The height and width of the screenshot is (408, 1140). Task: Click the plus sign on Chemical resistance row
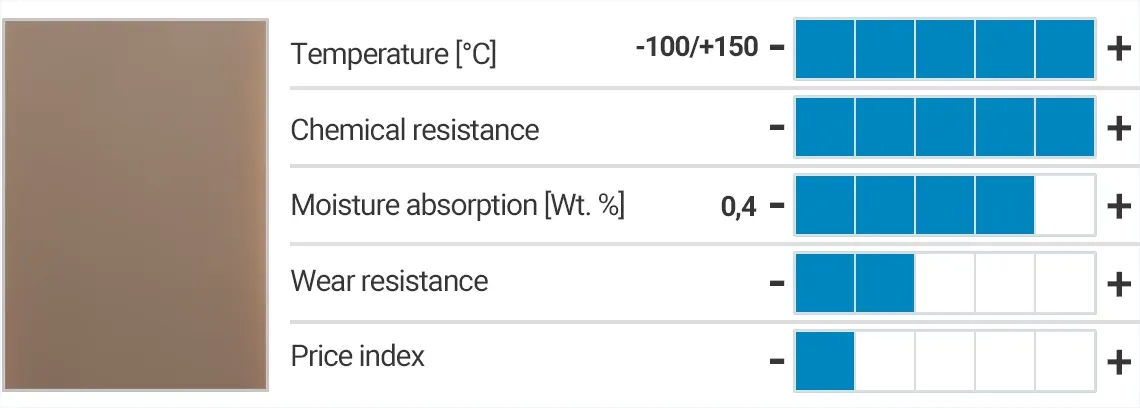coord(1119,128)
